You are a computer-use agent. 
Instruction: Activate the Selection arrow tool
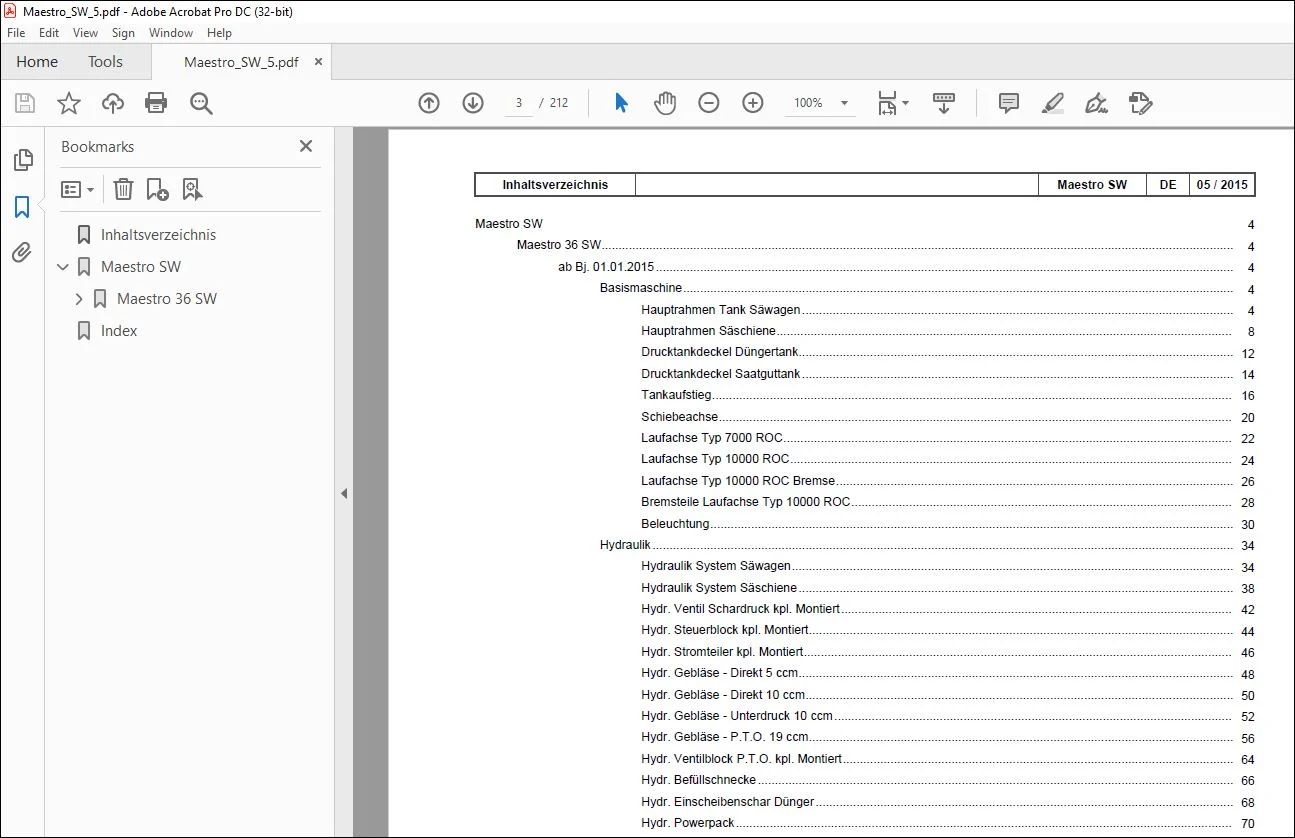tap(621, 103)
